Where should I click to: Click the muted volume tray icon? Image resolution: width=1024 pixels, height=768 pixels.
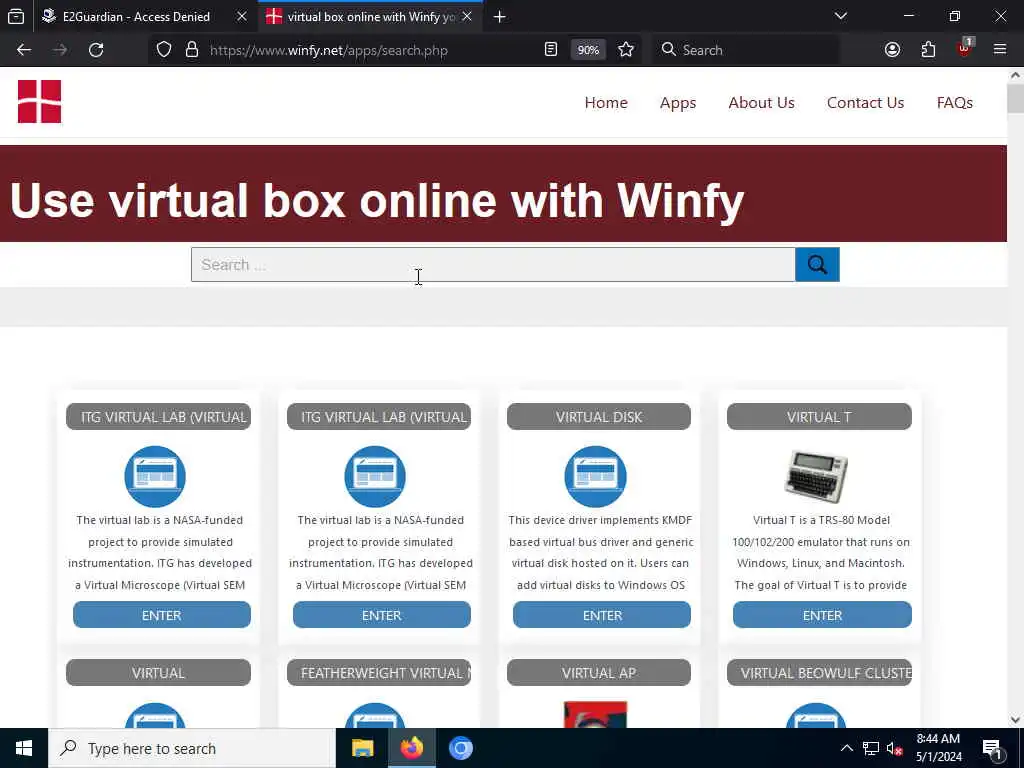coord(894,748)
